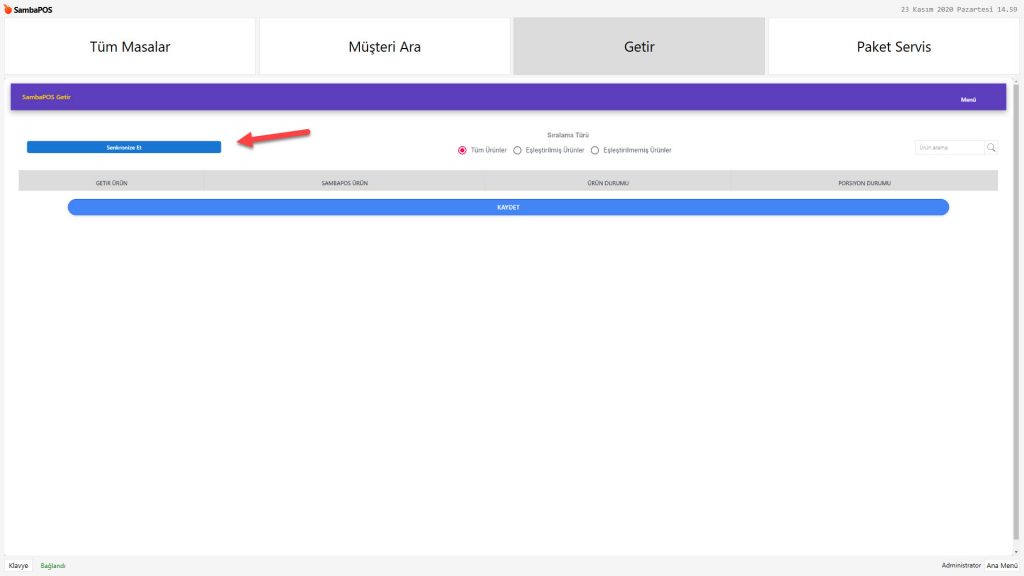Switch to the Müşteri Ara tab

pos(384,47)
